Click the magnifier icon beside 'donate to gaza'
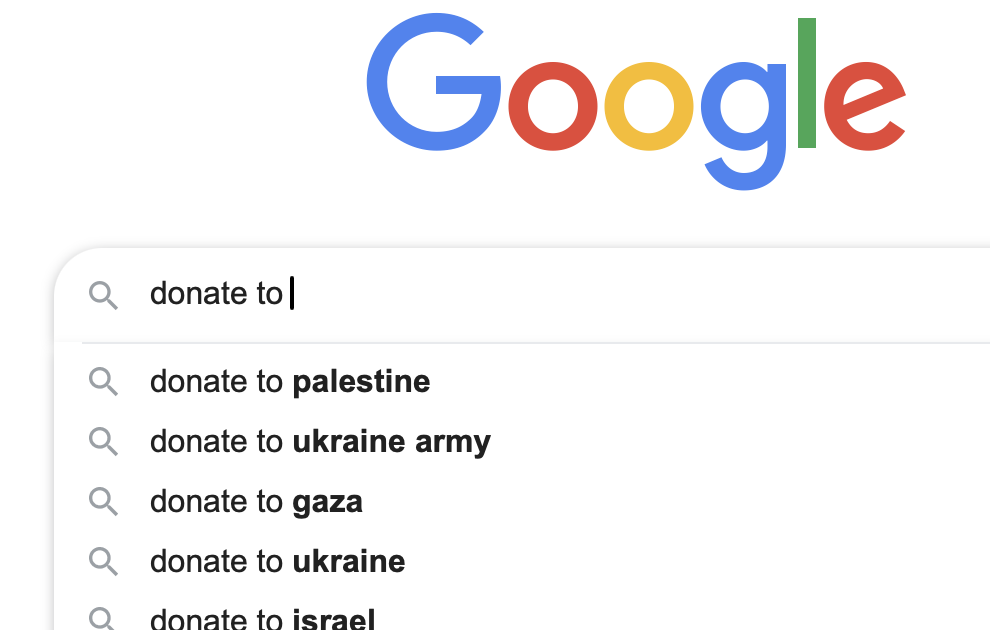Image resolution: width=990 pixels, height=630 pixels. [103, 501]
